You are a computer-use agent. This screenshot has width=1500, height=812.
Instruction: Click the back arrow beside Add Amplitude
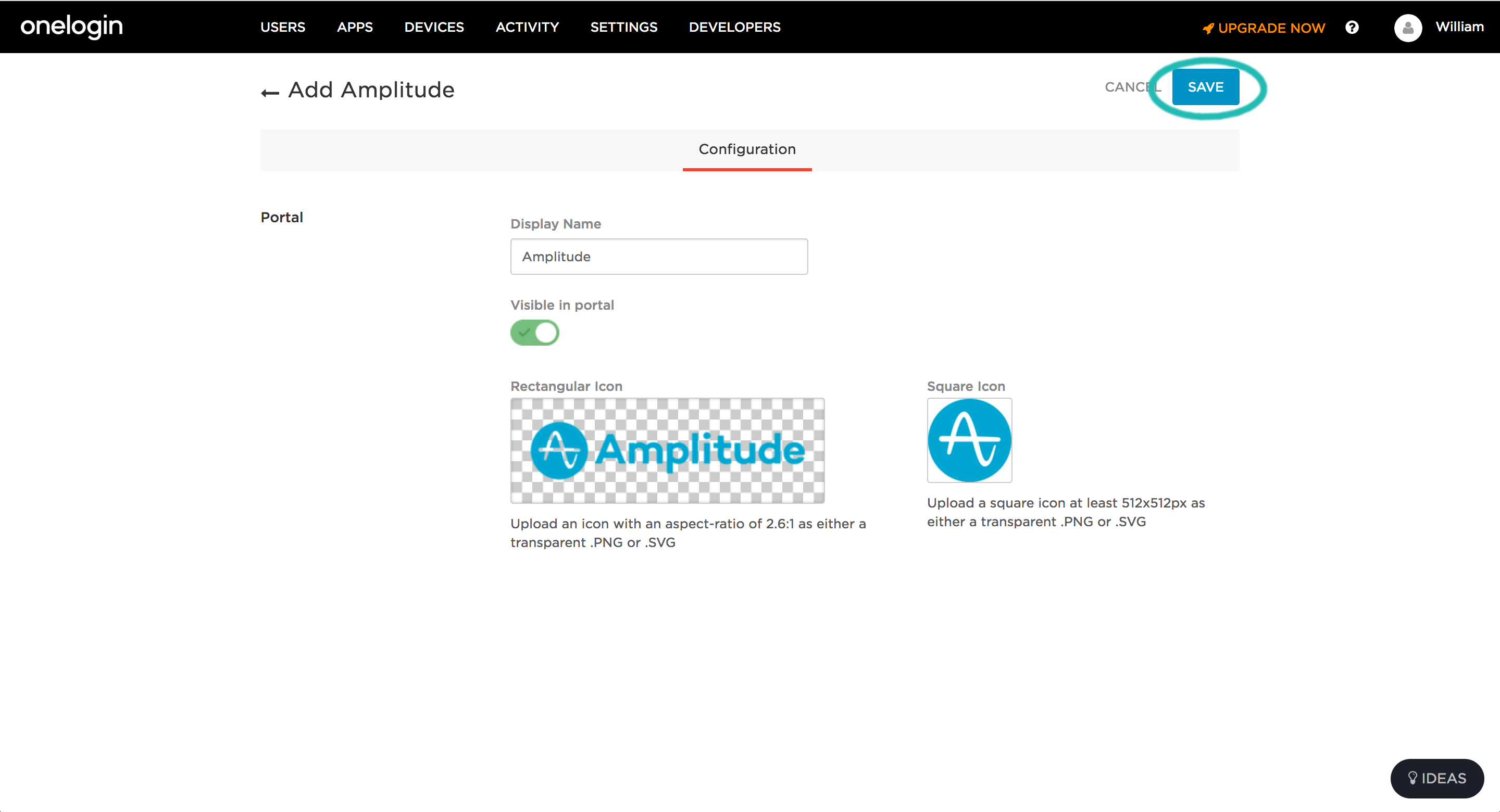(x=270, y=93)
